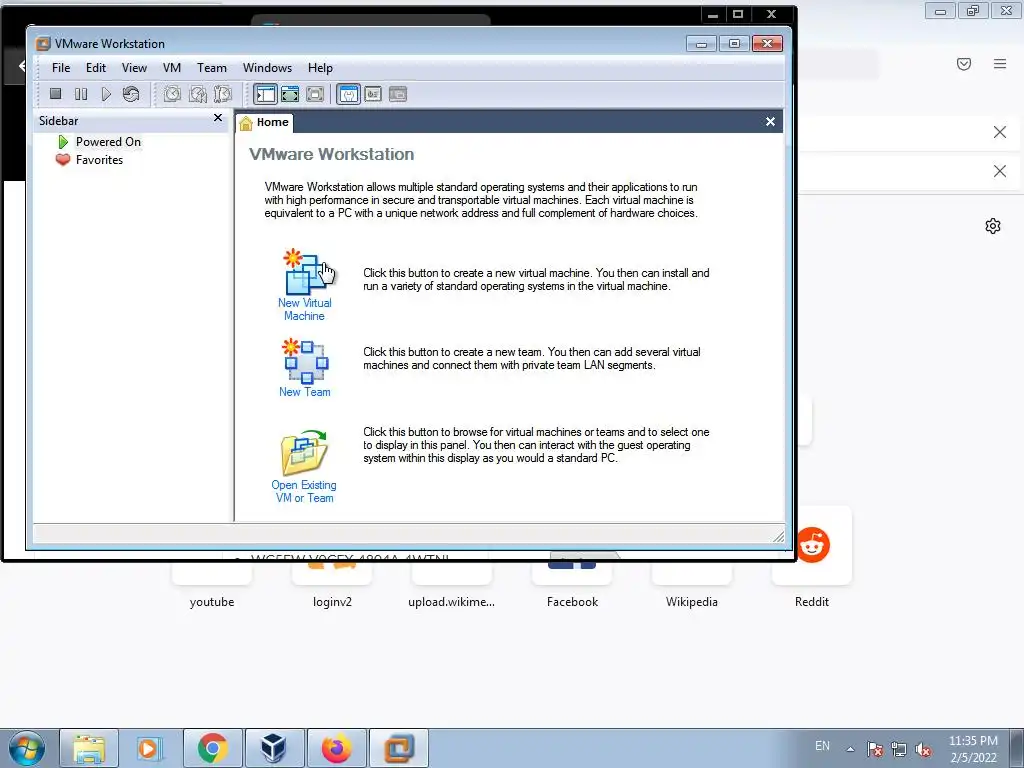Open Chrome from the taskbar
Image resolution: width=1024 pixels, height=768 pixels.
pyautogui.click(x=212, y=748)
